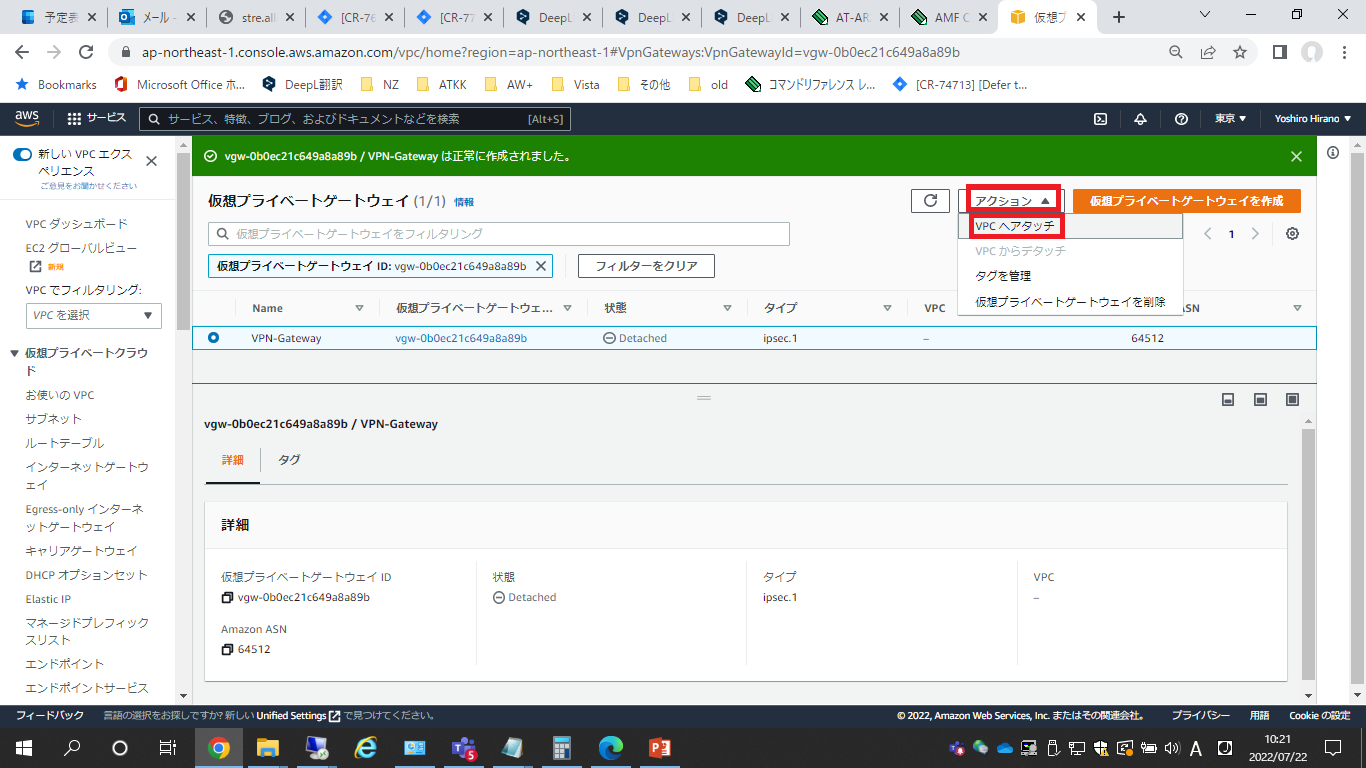The height and width of the screenshot is (768, 1366).
Task: Select the VPN-Gateway row radio button
Action: (x=213, y=338)
